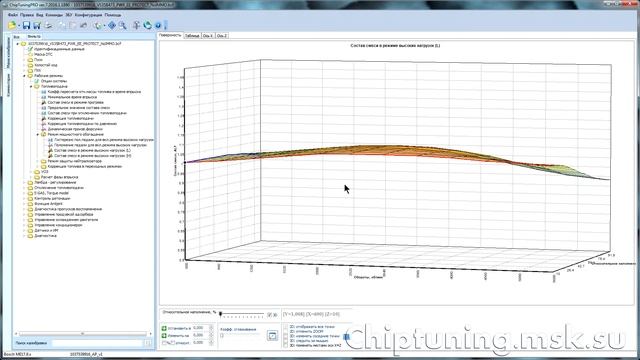The width and height of the screenshot is (640, 360).
Task: Click the green plus beside 'Изменить на'
Action: [164, 336]
